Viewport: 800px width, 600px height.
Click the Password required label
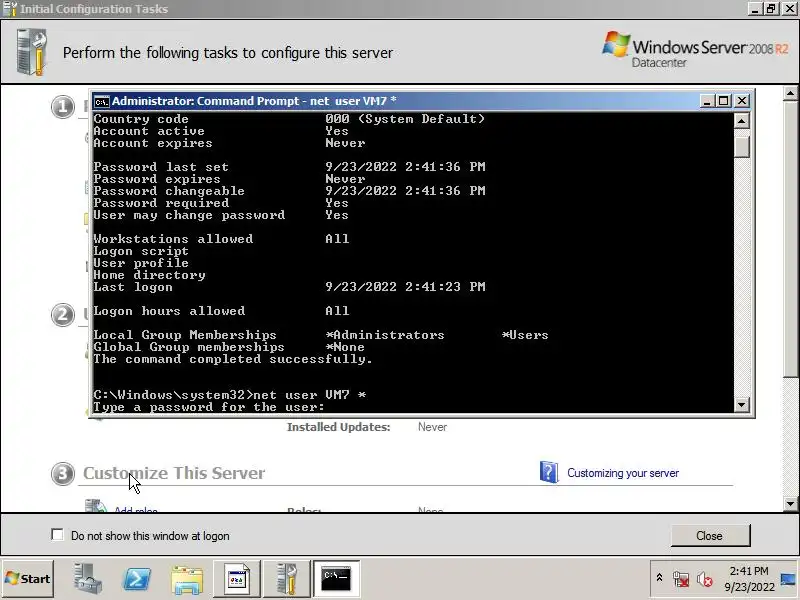[x=161, y=203]
